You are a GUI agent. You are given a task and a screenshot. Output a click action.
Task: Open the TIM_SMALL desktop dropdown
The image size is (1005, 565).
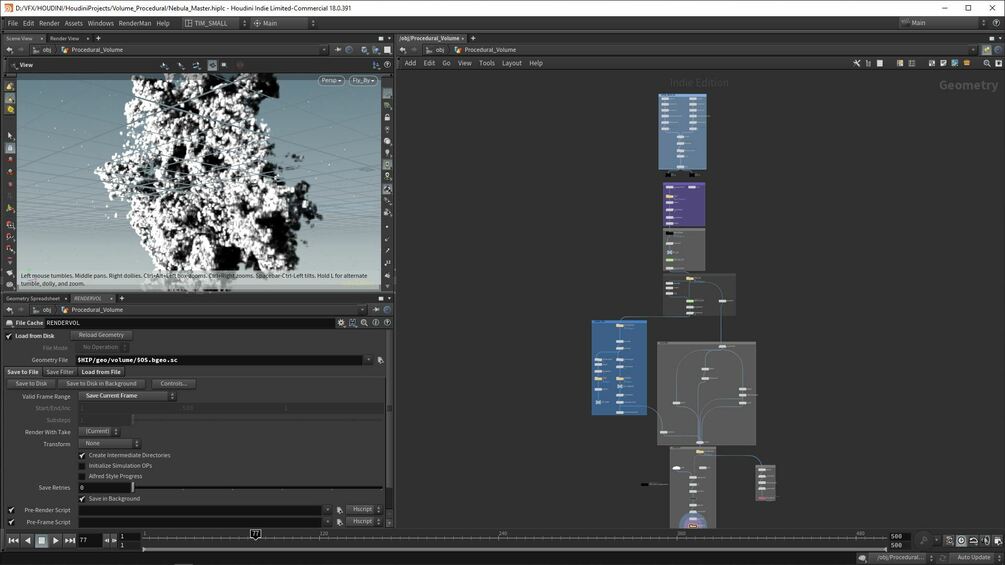(x=215, y=23)
